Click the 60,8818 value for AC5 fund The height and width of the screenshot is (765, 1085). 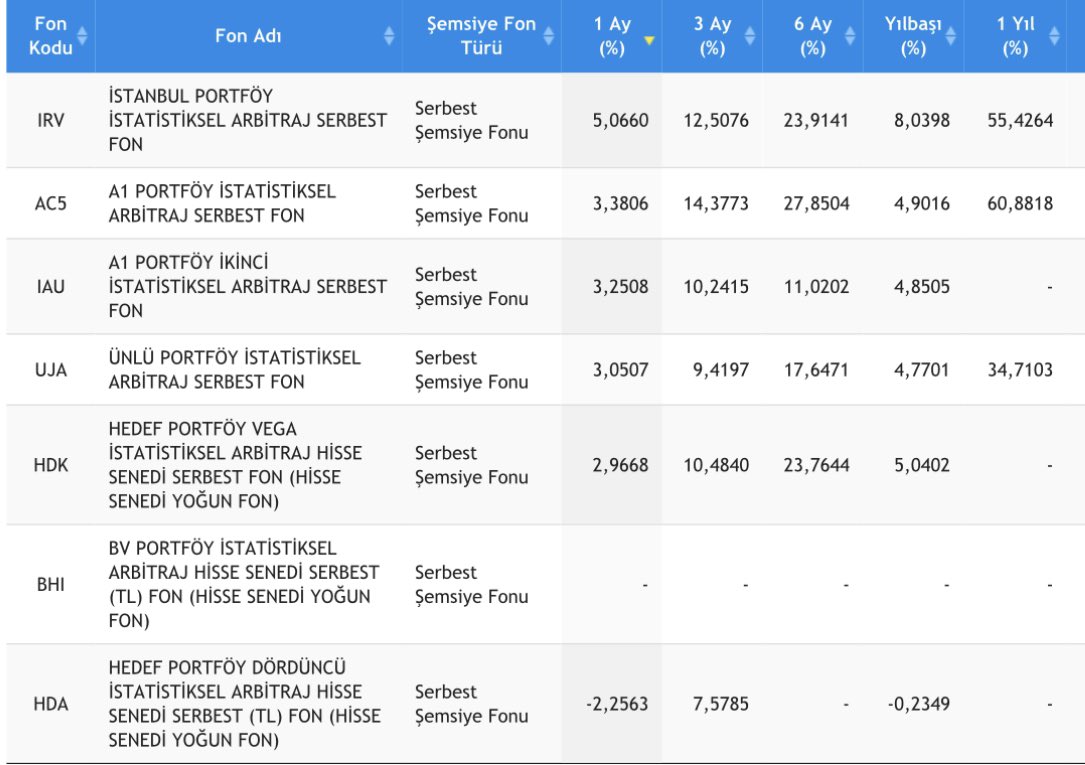[1021, 203]
